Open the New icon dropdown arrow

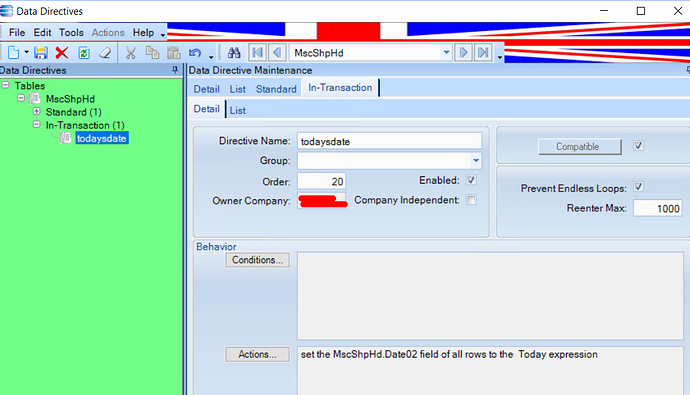[26, 52]
